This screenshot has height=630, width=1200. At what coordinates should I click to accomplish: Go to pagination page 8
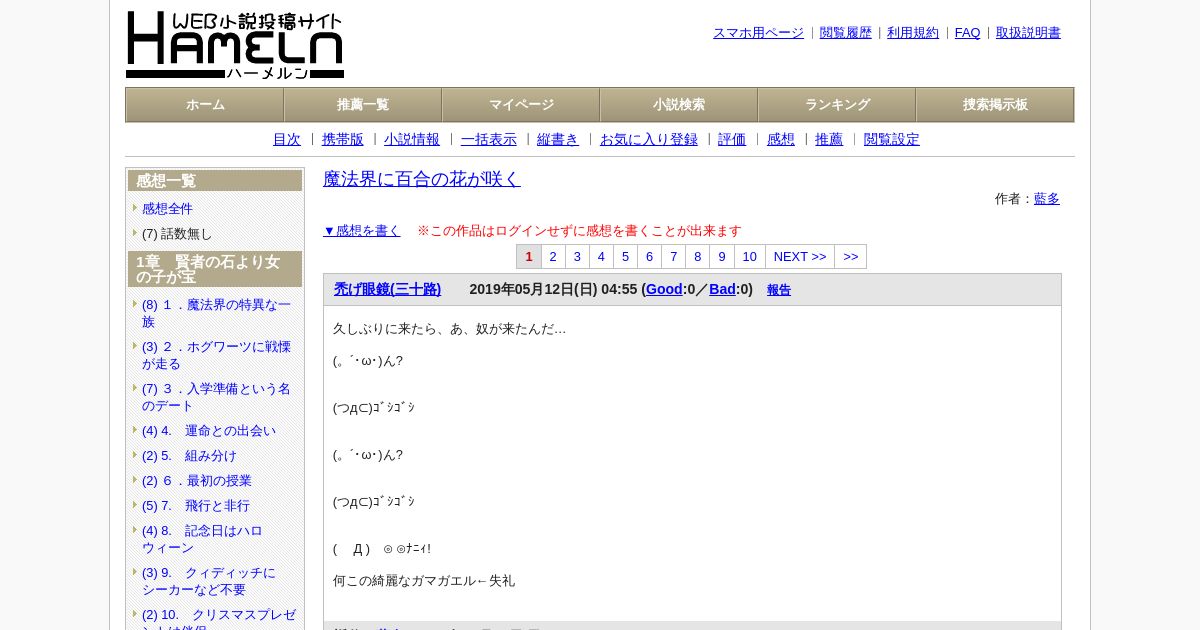(x=697, y=257)
